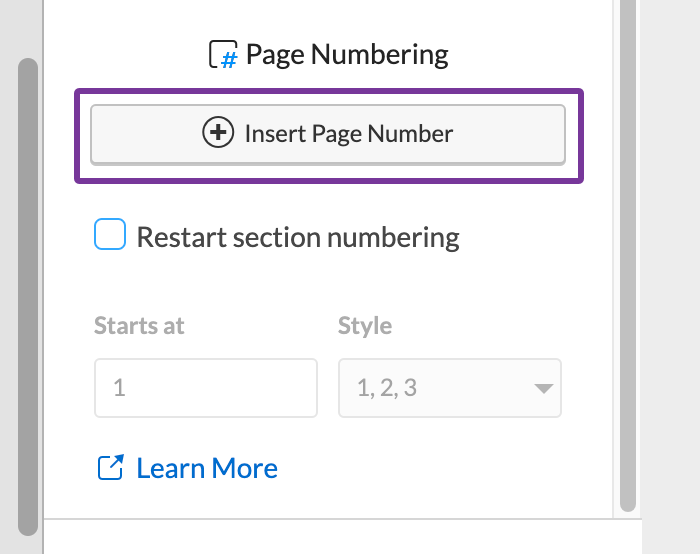Image resolution: width=700 pixels, height=554 pixels.
Task: Click the Page Numbering section heading
Action: 347,54
